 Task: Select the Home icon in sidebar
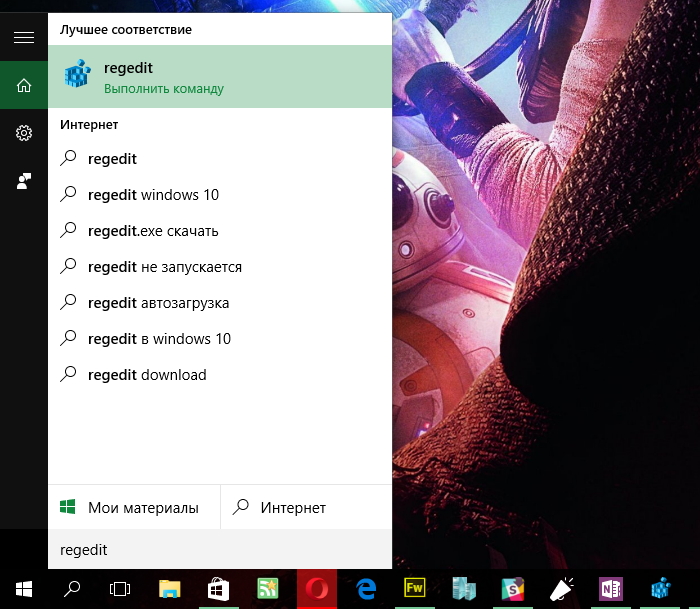coord(24,85)
